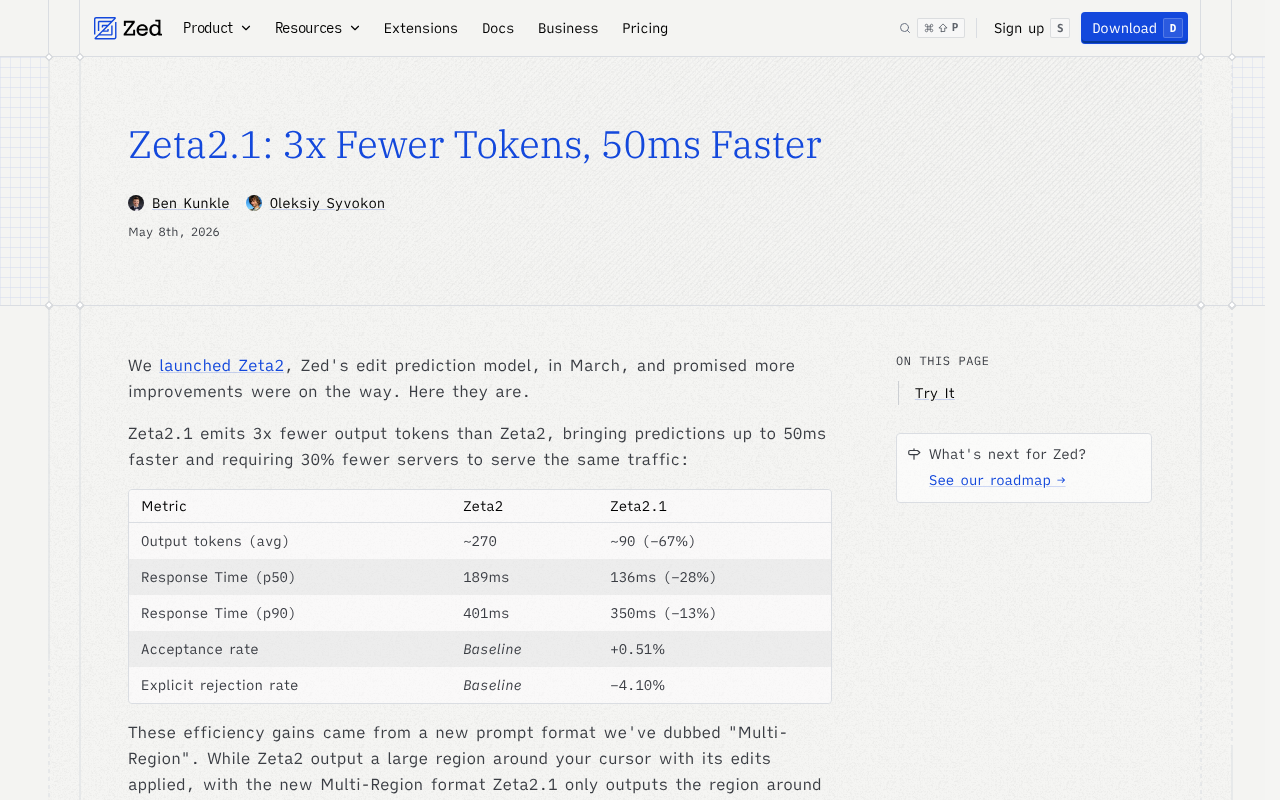
Task: Select the Acceptance rate cell
Action: [290, 649]
